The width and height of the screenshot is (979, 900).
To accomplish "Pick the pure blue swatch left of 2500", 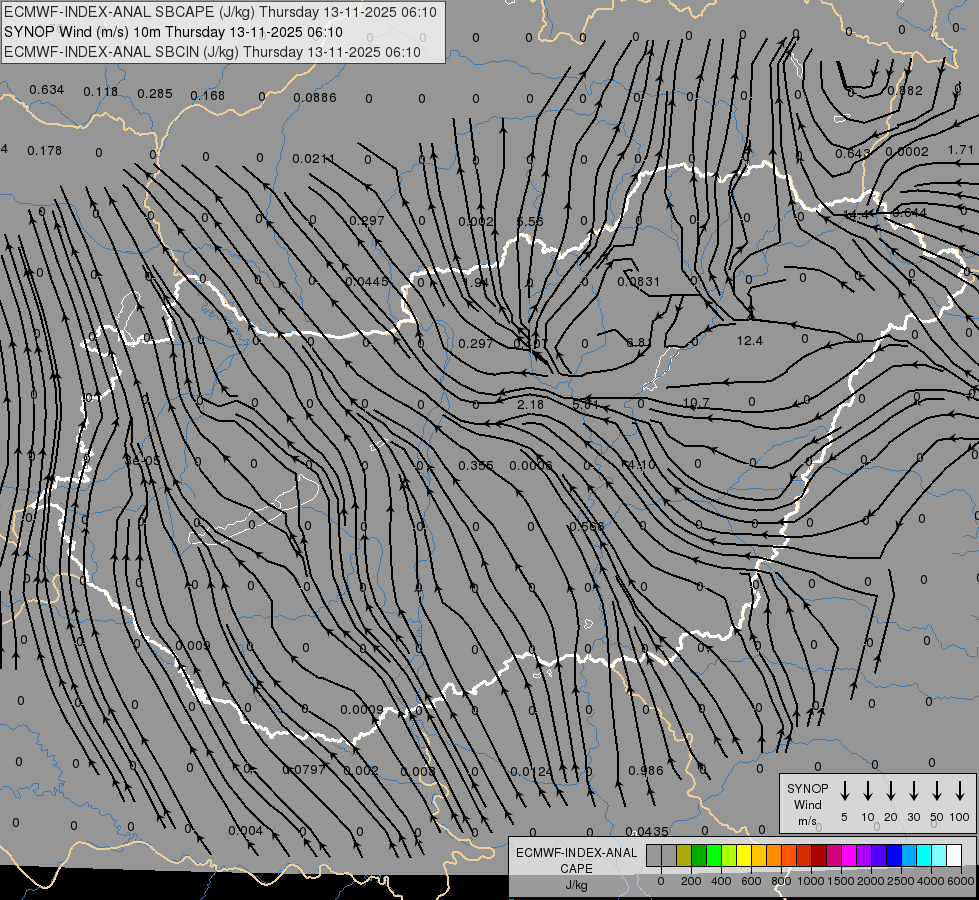I will [x=893, y=855].
